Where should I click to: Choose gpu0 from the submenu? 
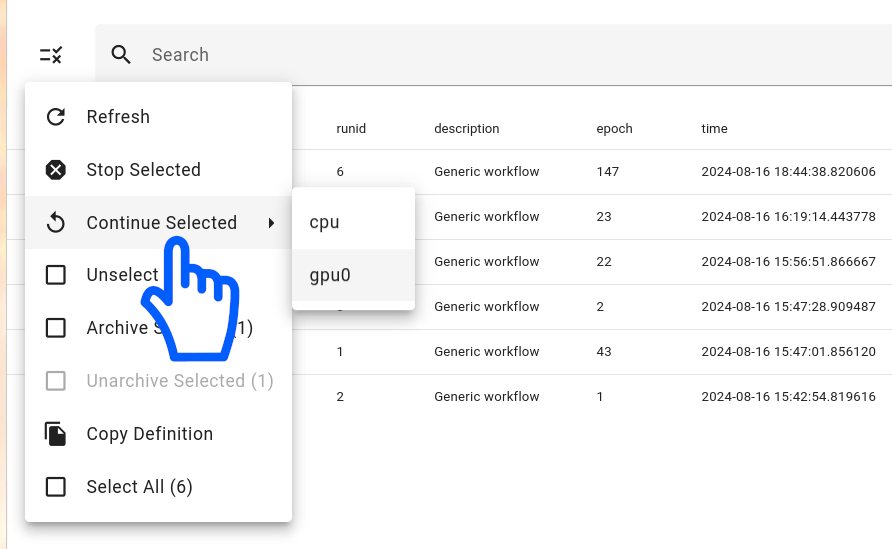[330, 275]
